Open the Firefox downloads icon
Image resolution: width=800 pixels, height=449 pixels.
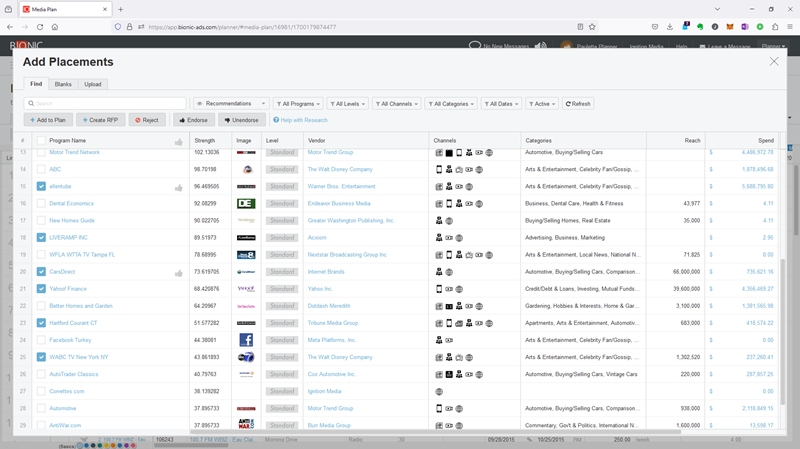(669, 27)
